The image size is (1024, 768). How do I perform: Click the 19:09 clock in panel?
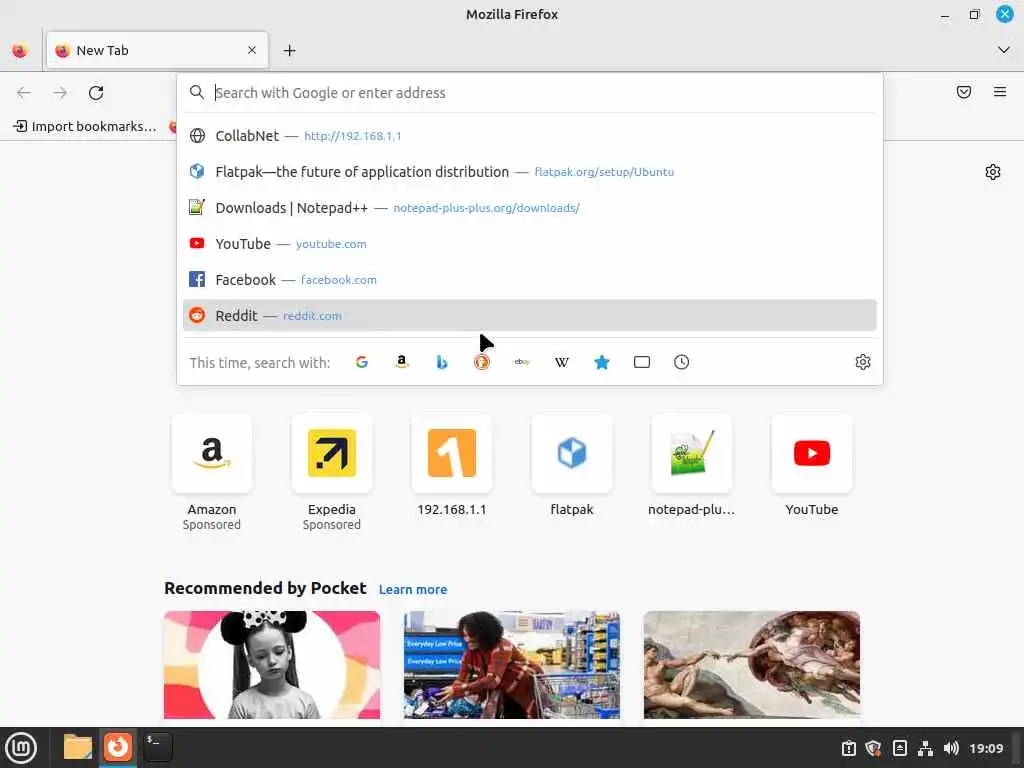986,748
